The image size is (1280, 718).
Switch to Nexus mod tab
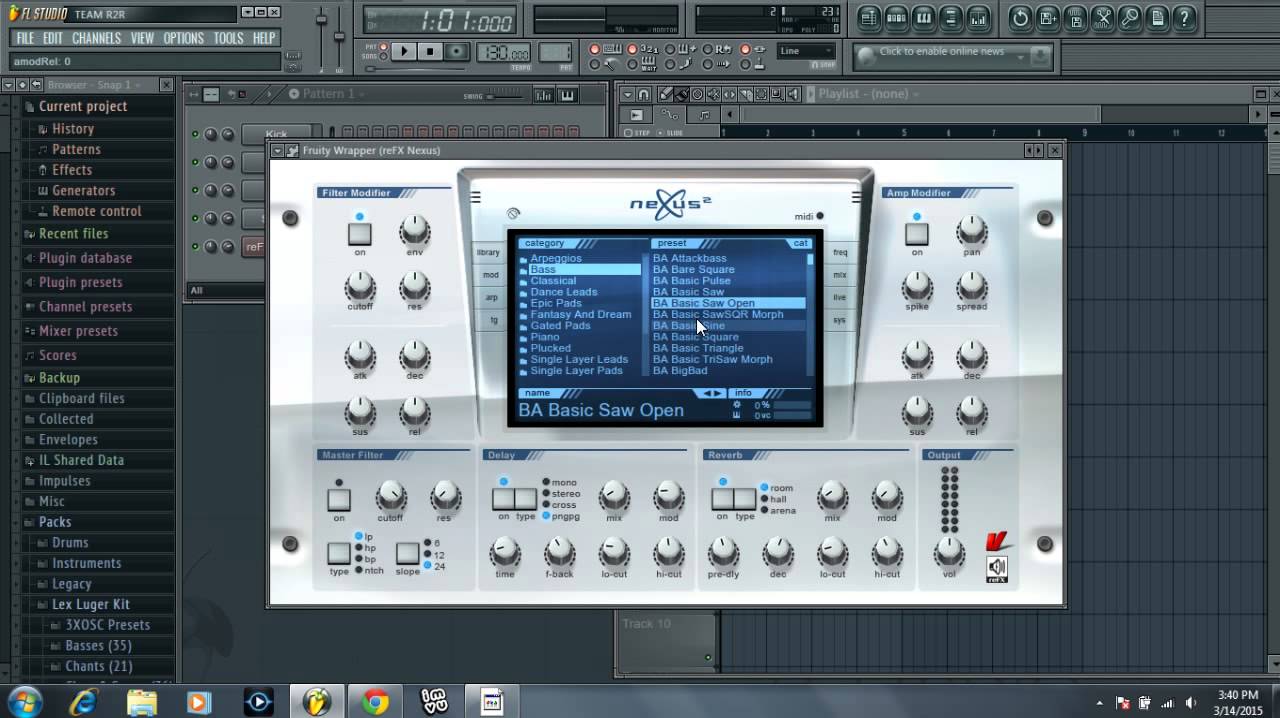490,275
